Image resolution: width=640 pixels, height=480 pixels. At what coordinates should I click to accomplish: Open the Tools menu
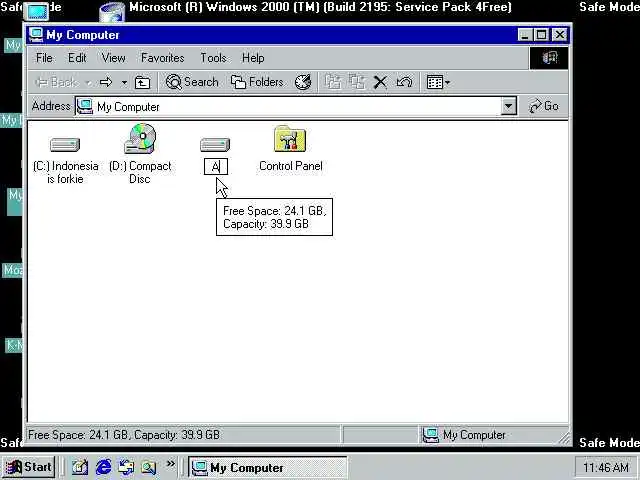coord(213,58)
